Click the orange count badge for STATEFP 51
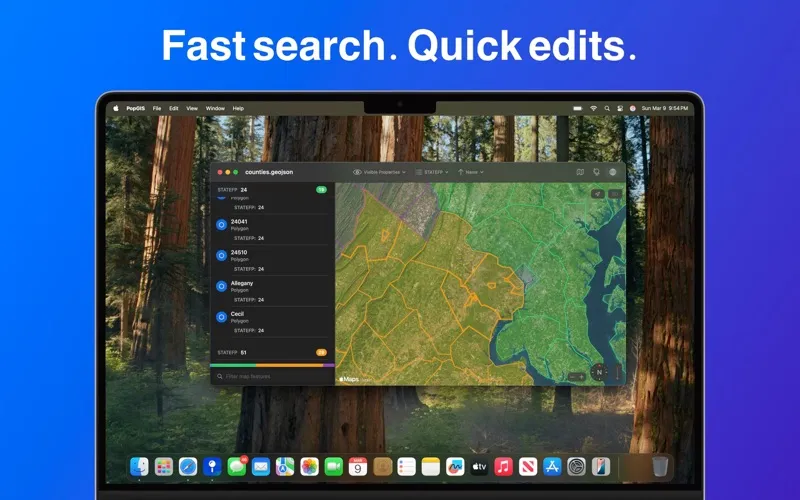Screen dimensions: 800x500 tap(321, 352)
